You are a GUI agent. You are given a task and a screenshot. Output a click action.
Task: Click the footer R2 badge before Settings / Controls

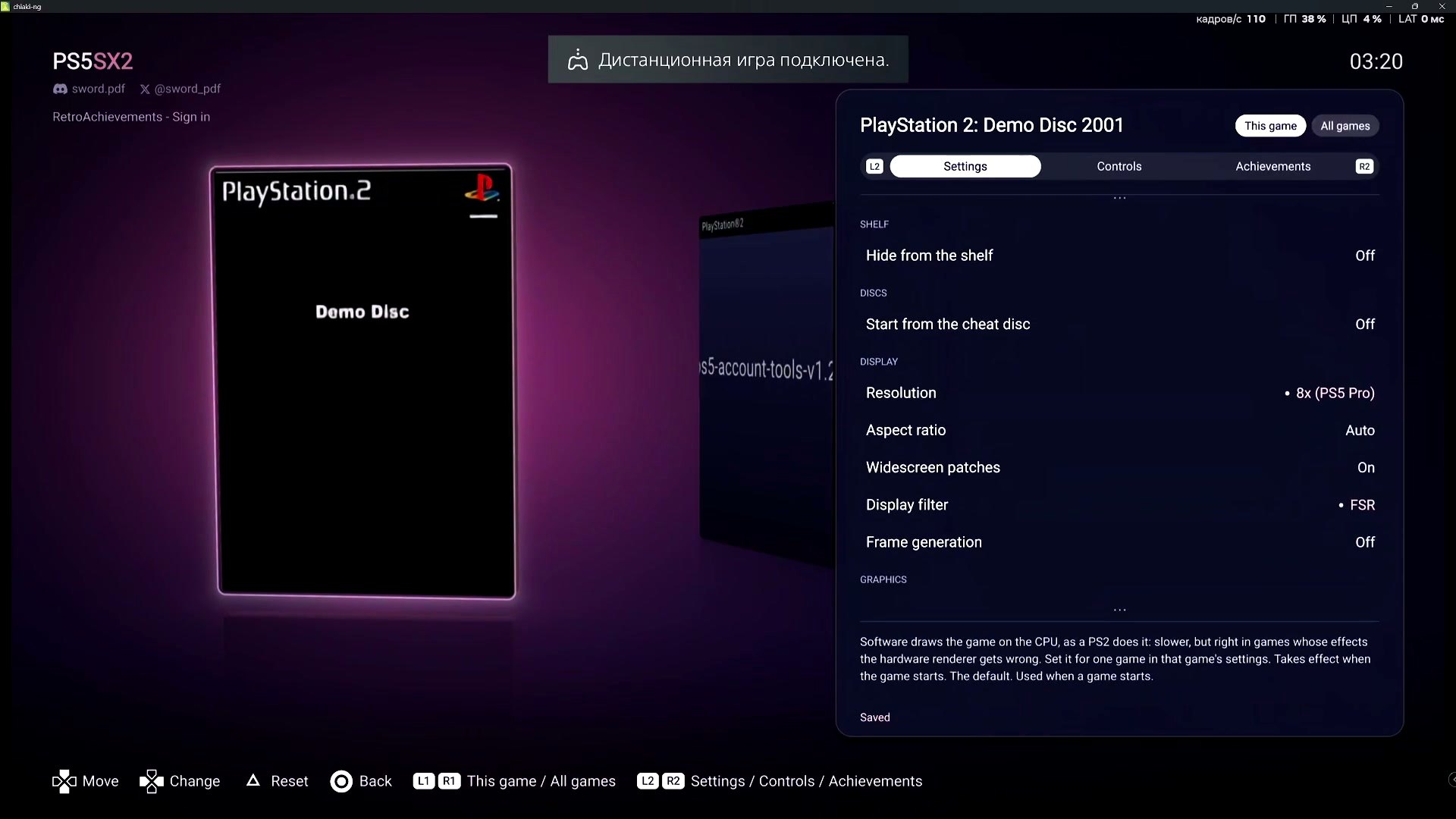(673, 781)
